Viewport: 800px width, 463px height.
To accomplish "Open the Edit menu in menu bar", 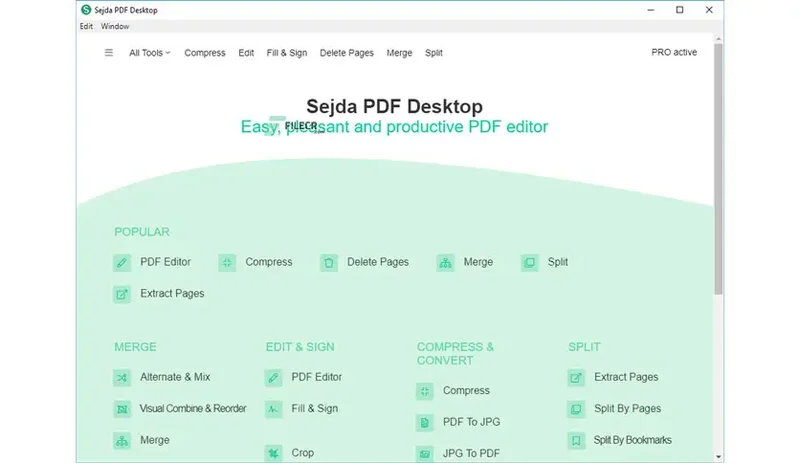I will (x=86, y=26).
